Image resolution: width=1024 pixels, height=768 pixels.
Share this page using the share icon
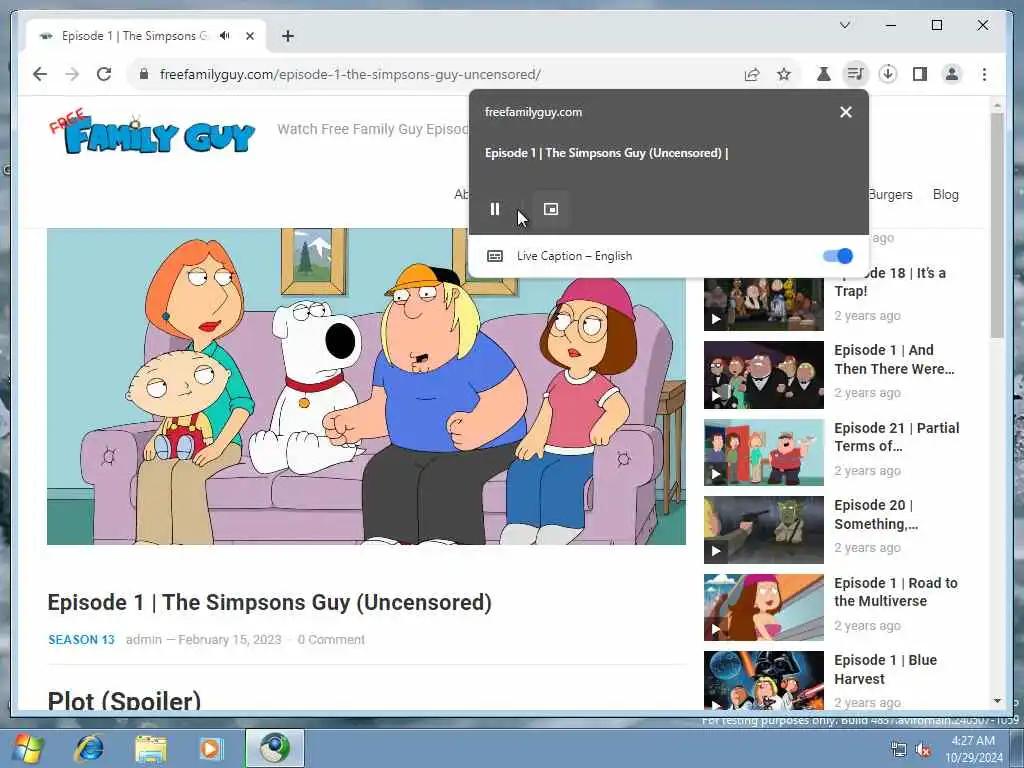tap(752, 74)
